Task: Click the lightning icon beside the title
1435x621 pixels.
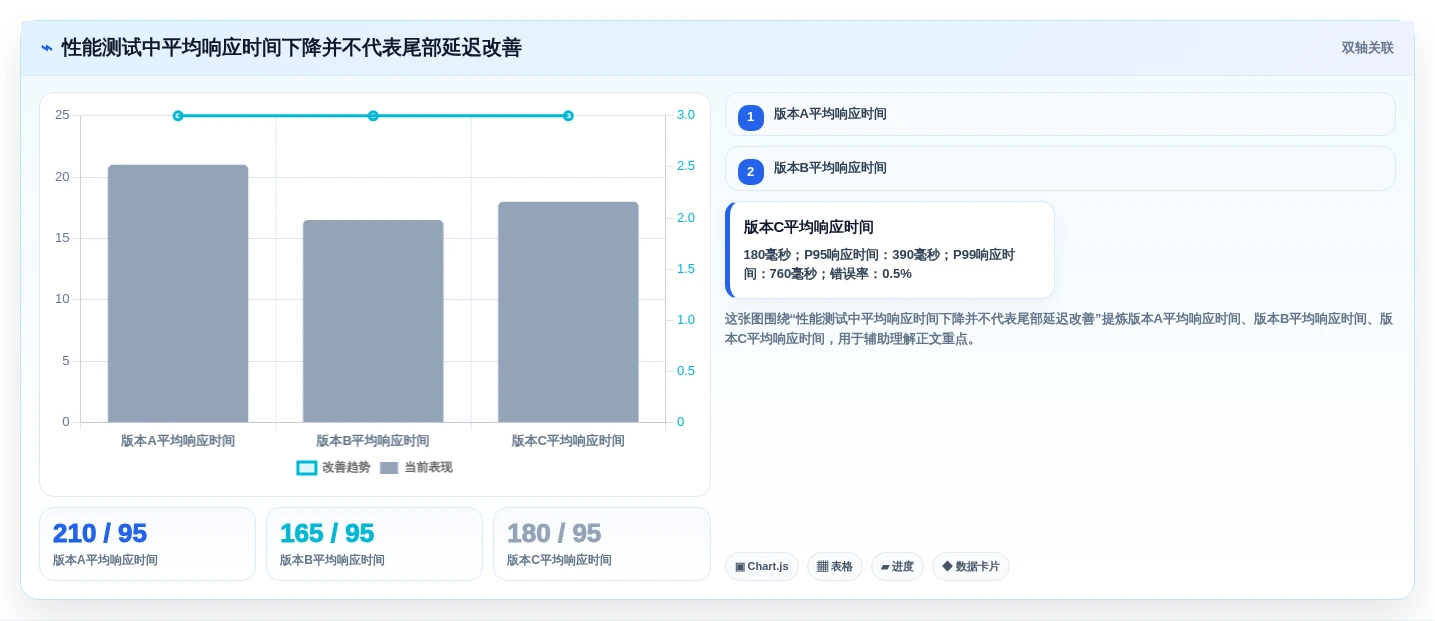Action: click(47, 48)
